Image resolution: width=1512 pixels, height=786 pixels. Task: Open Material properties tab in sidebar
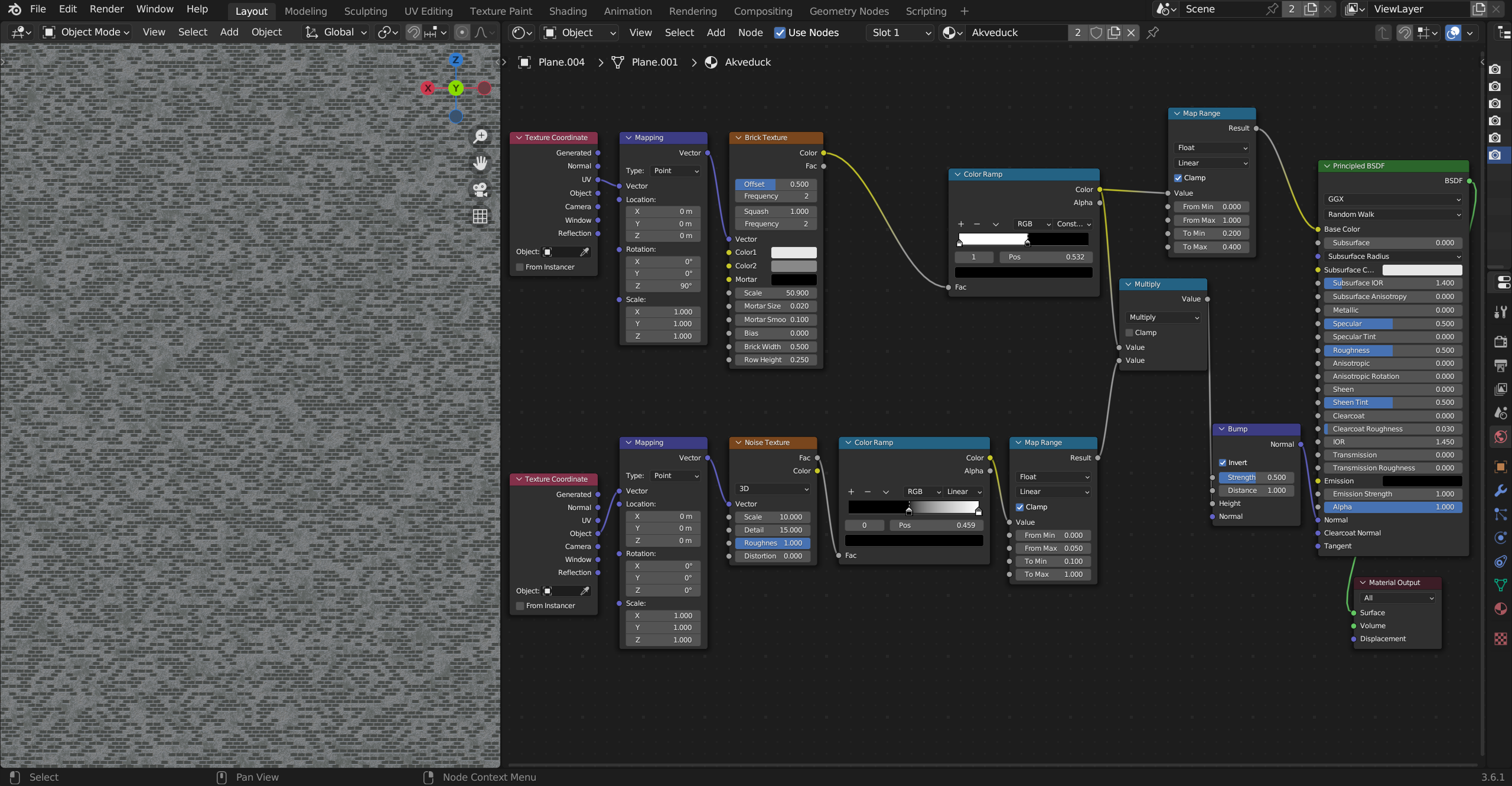tap(1500, 609)
